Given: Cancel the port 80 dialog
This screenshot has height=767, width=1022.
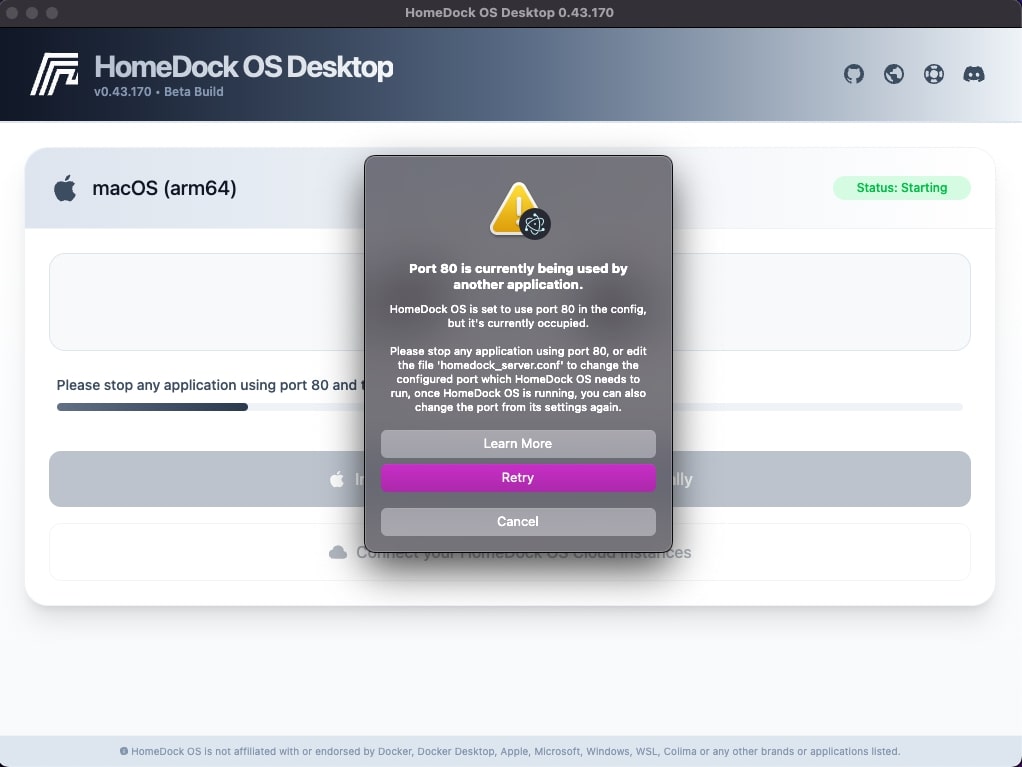Looking at the screenshot, I should pyautogui.click(x=518, y=521).
